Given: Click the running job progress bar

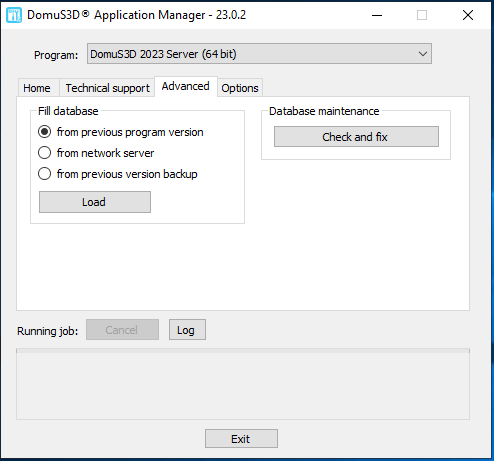Looking at the screenshot, I should (243, 351).
